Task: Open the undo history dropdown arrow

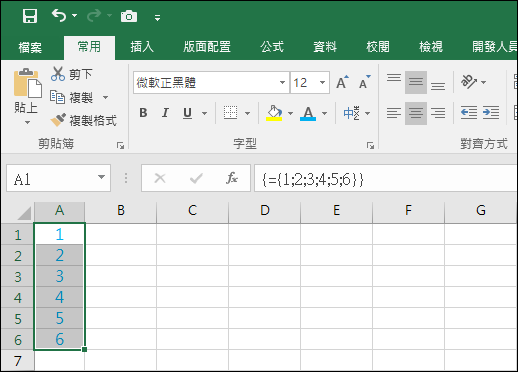Action: point(74,15)
